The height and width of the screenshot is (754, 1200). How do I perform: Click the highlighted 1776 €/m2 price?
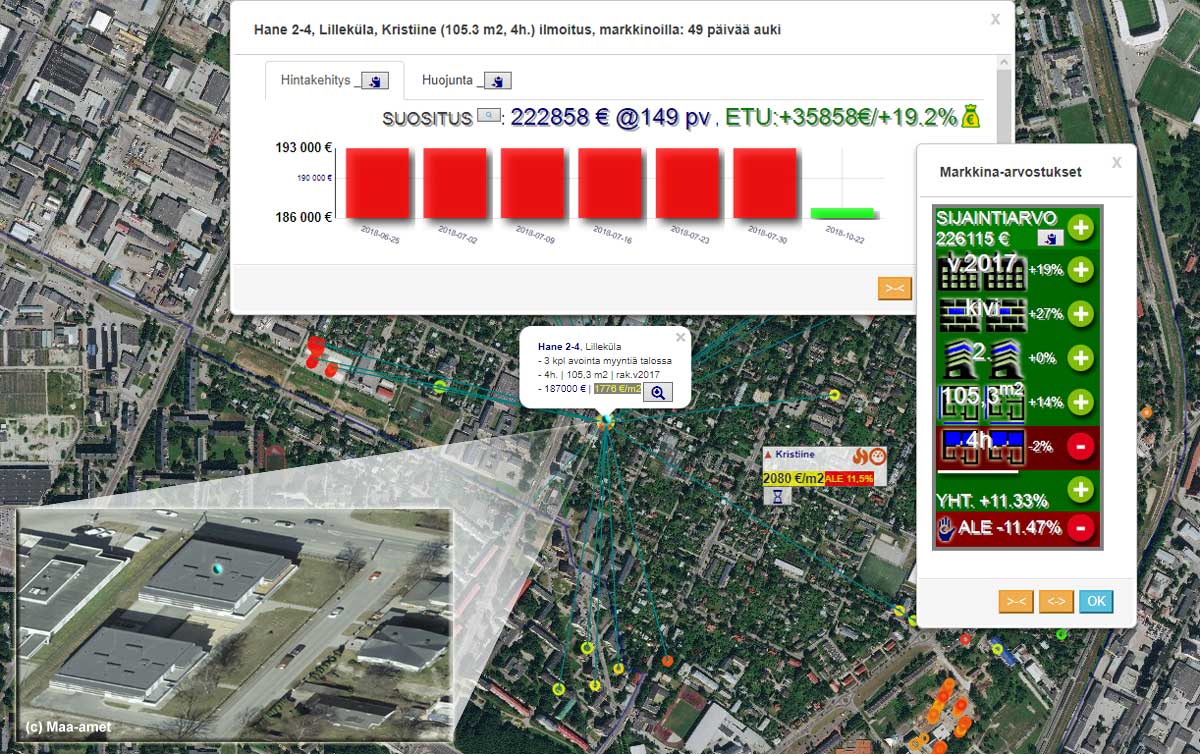[616, 388]
